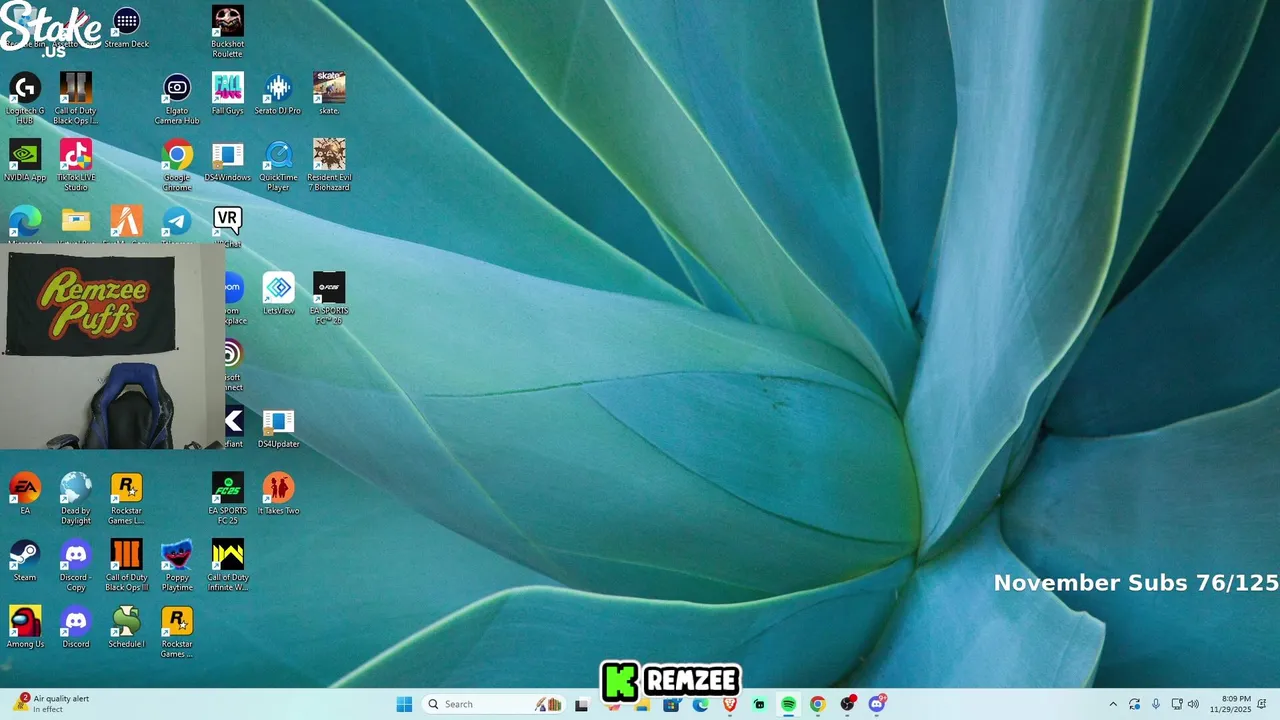
Task: Launch Resident Evil 7 Biohazard shortcut
Action: point(329,165)
